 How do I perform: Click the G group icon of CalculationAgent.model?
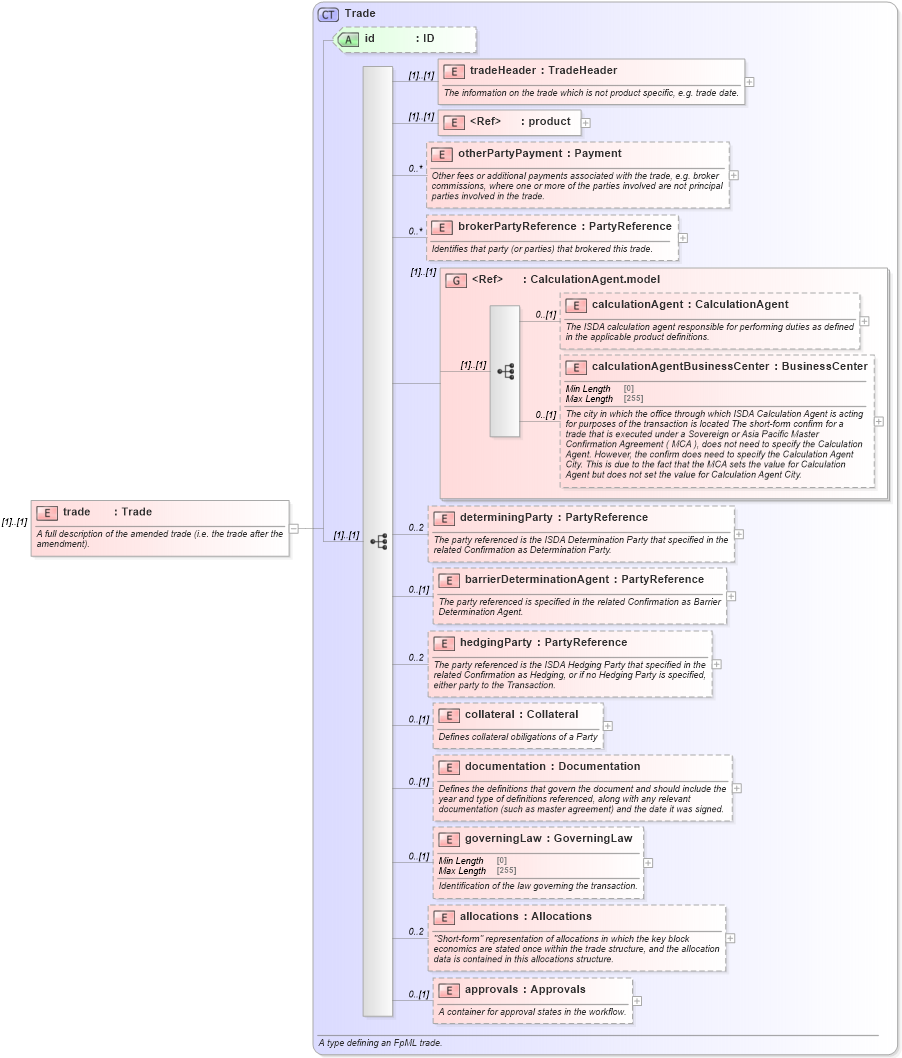coord(455,280)
